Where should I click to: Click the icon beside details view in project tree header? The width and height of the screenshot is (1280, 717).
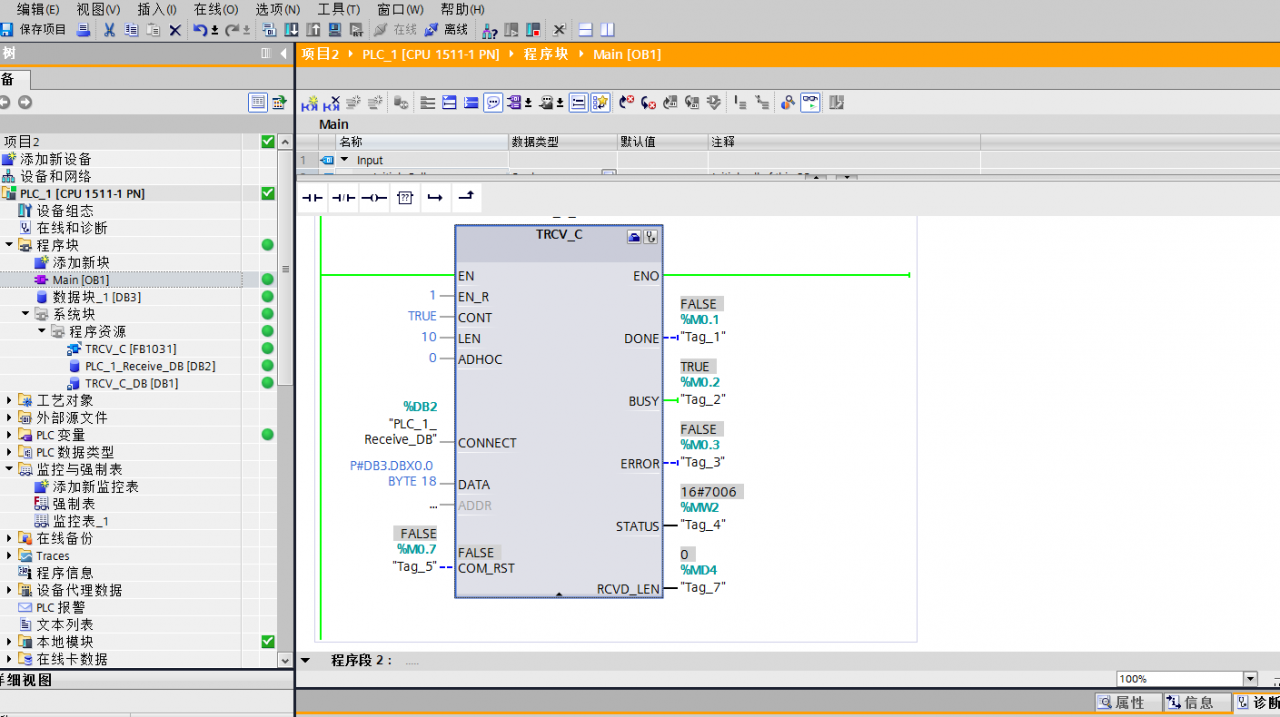coord(280,102)
